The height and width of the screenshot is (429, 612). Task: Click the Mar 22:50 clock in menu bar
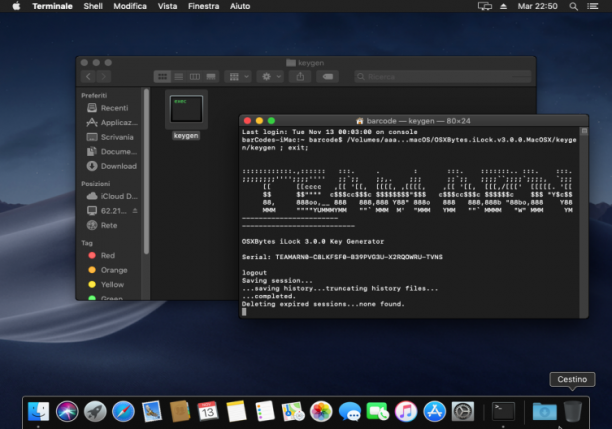click(537, 6)
